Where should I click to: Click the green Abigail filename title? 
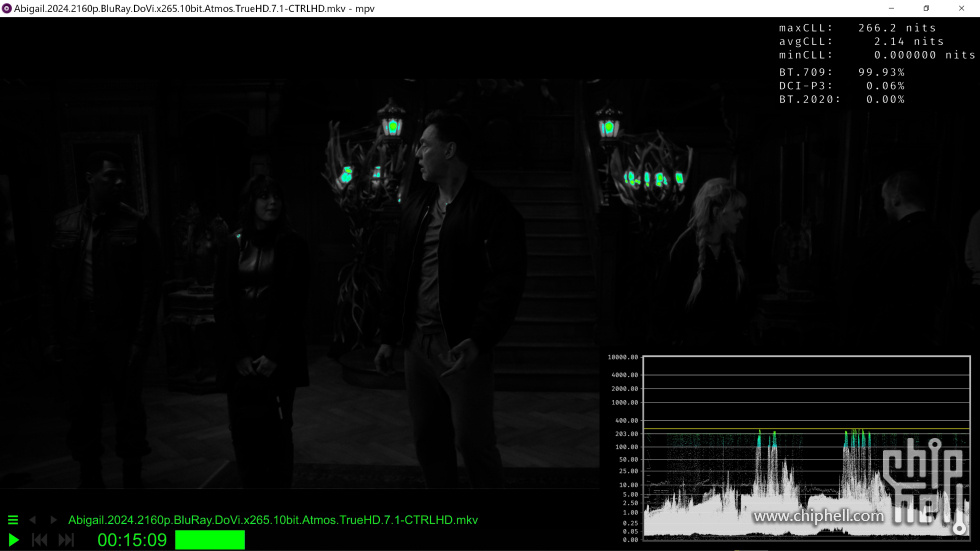[x=272, y=520]
